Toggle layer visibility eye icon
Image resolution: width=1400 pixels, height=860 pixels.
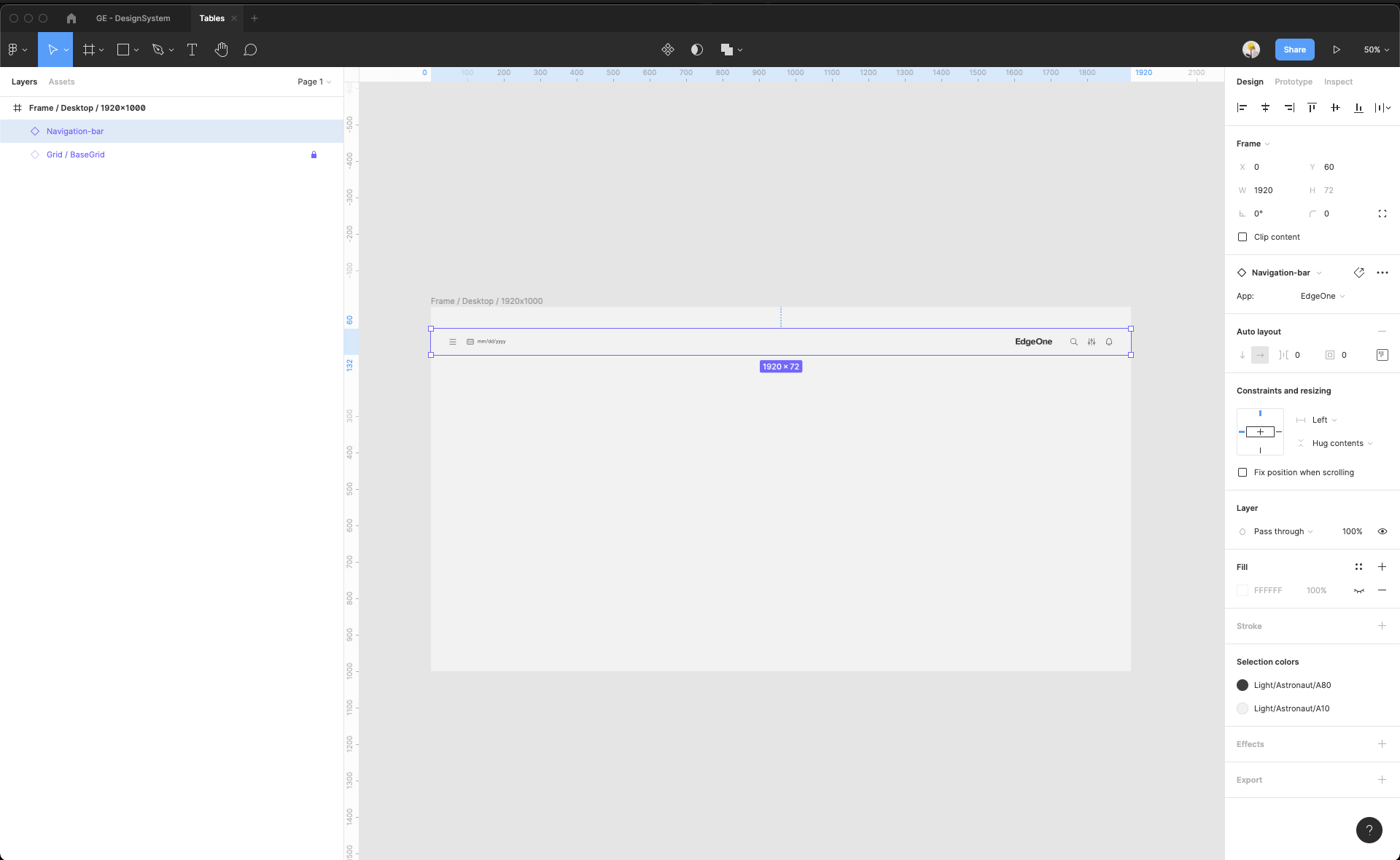pyautogui.click(x=1382, y=531)
